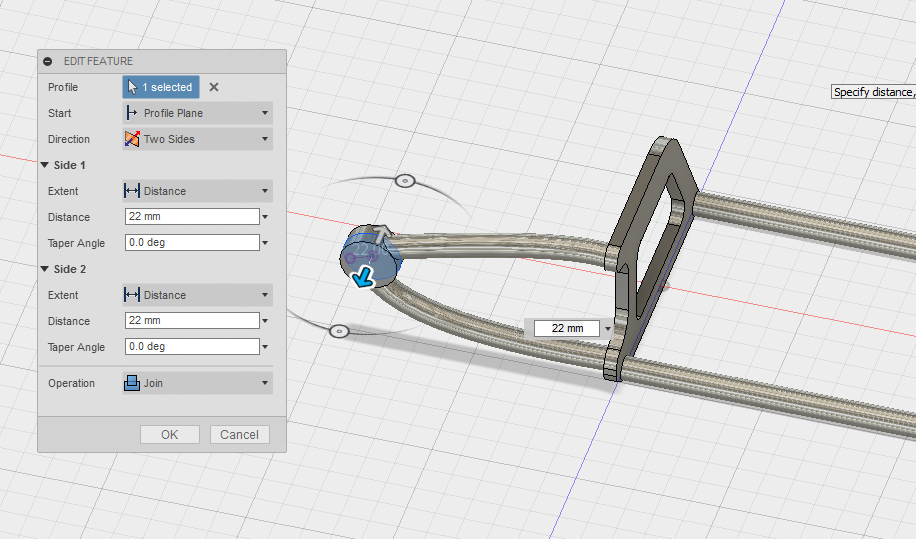The image size is (916, 539).
Task: Click the upper taper angle rotation handle
Action: click(404, 181)
